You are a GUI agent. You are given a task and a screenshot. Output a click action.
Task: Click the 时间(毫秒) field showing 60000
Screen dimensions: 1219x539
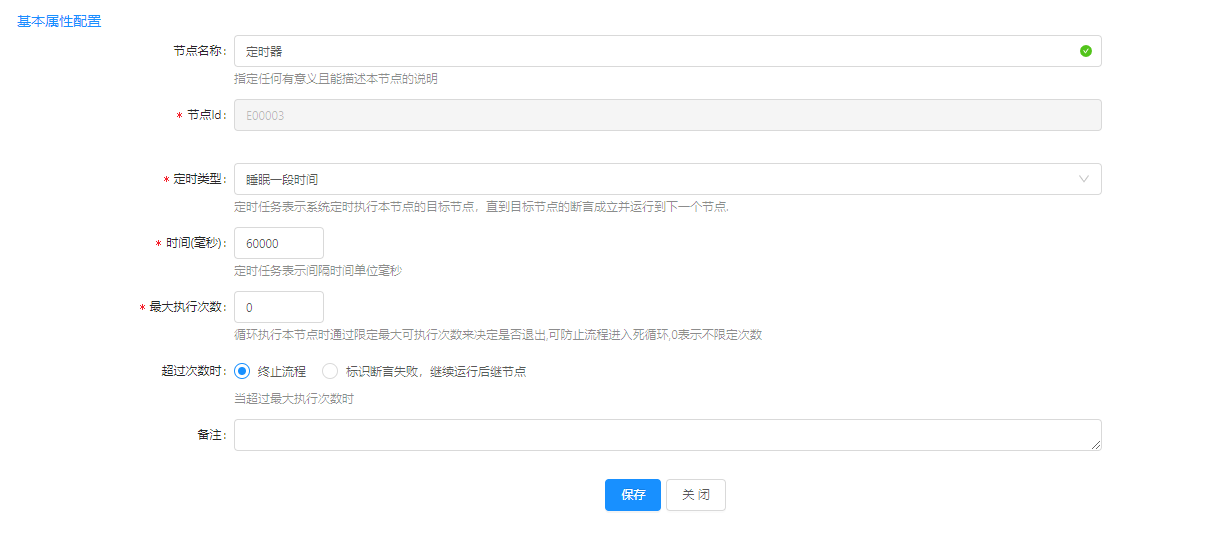coord(278,243)
